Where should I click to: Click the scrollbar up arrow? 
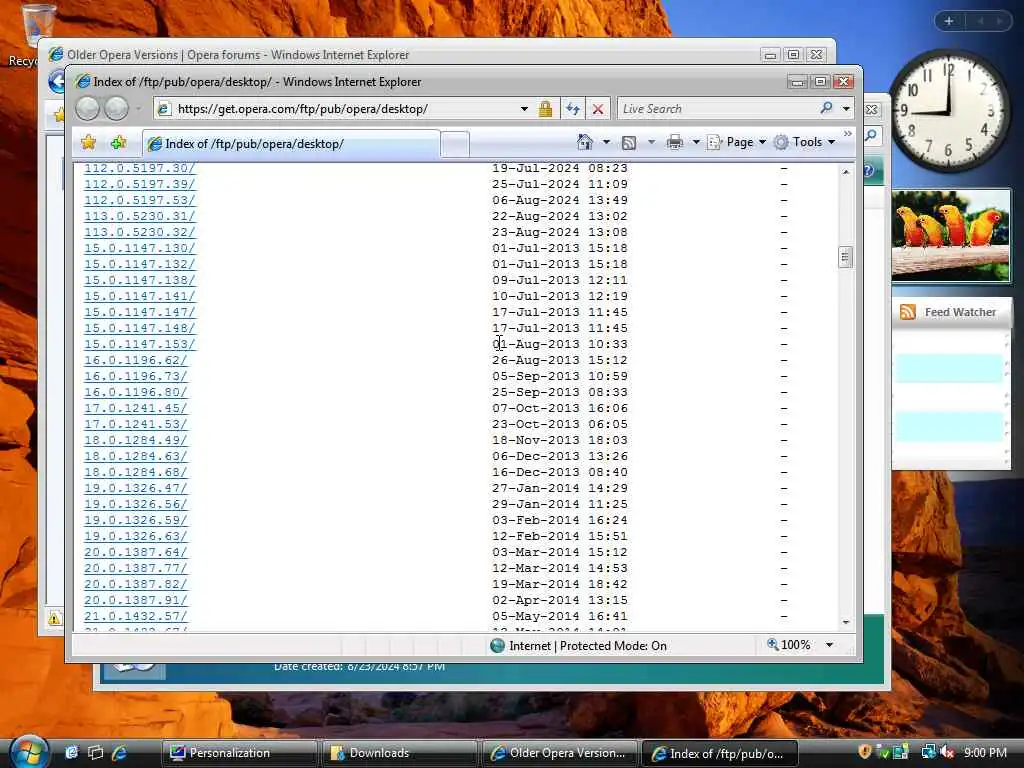pos(846,172)
